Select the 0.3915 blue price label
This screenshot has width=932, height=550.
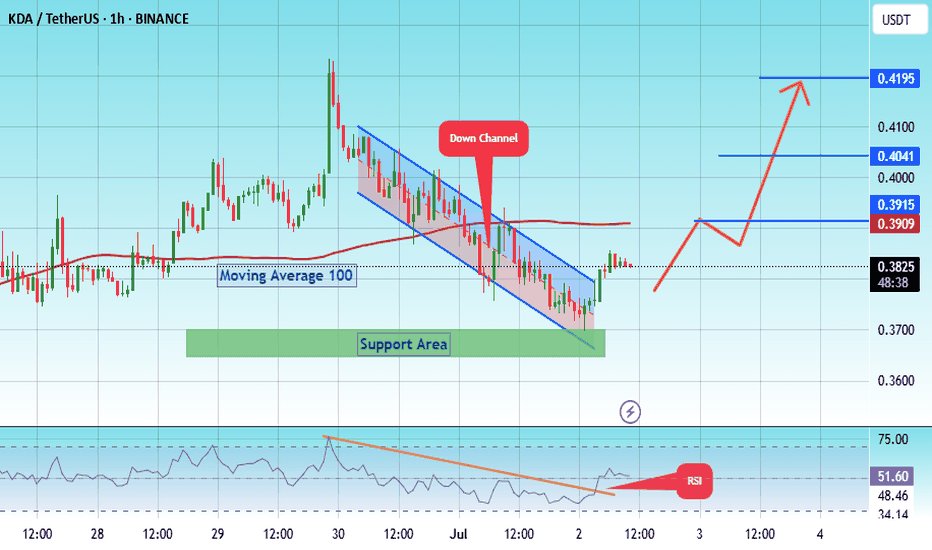pyautogui.click(x=895, y=205)
